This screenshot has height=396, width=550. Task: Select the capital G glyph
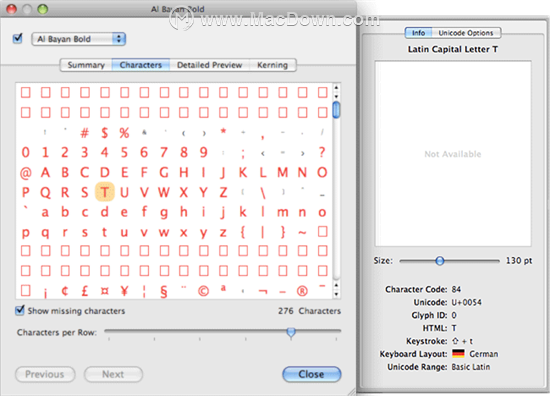(x=164, y=173)
